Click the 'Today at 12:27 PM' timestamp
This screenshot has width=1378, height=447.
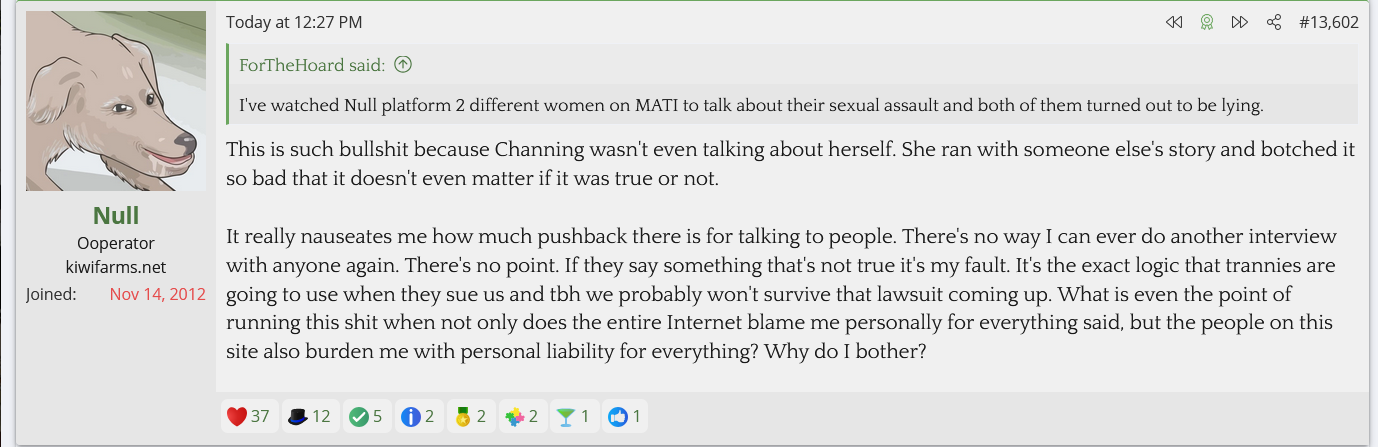(294, 22)
